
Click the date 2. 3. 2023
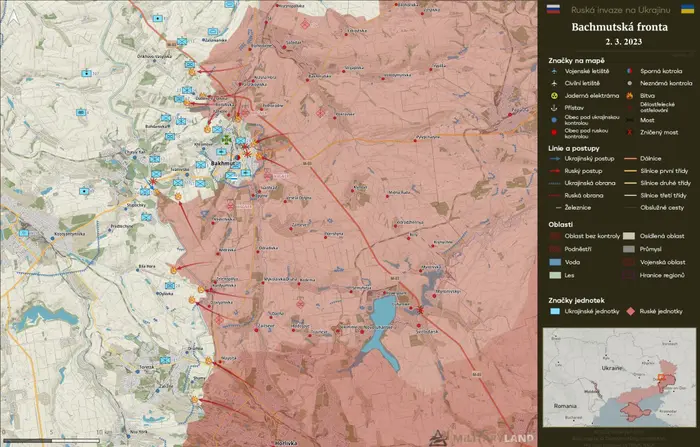point(624,42)
